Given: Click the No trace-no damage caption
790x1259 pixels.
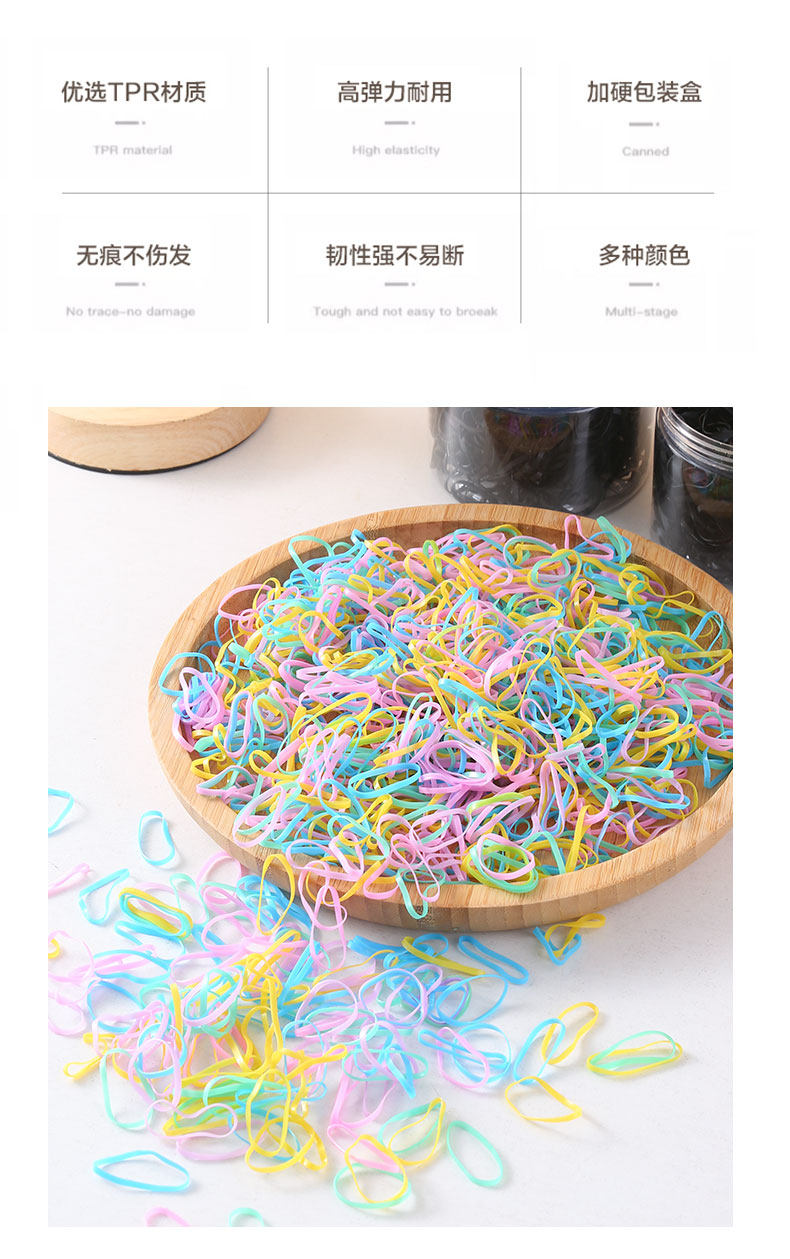Looking at the screenshot, I should click(131, 311).
